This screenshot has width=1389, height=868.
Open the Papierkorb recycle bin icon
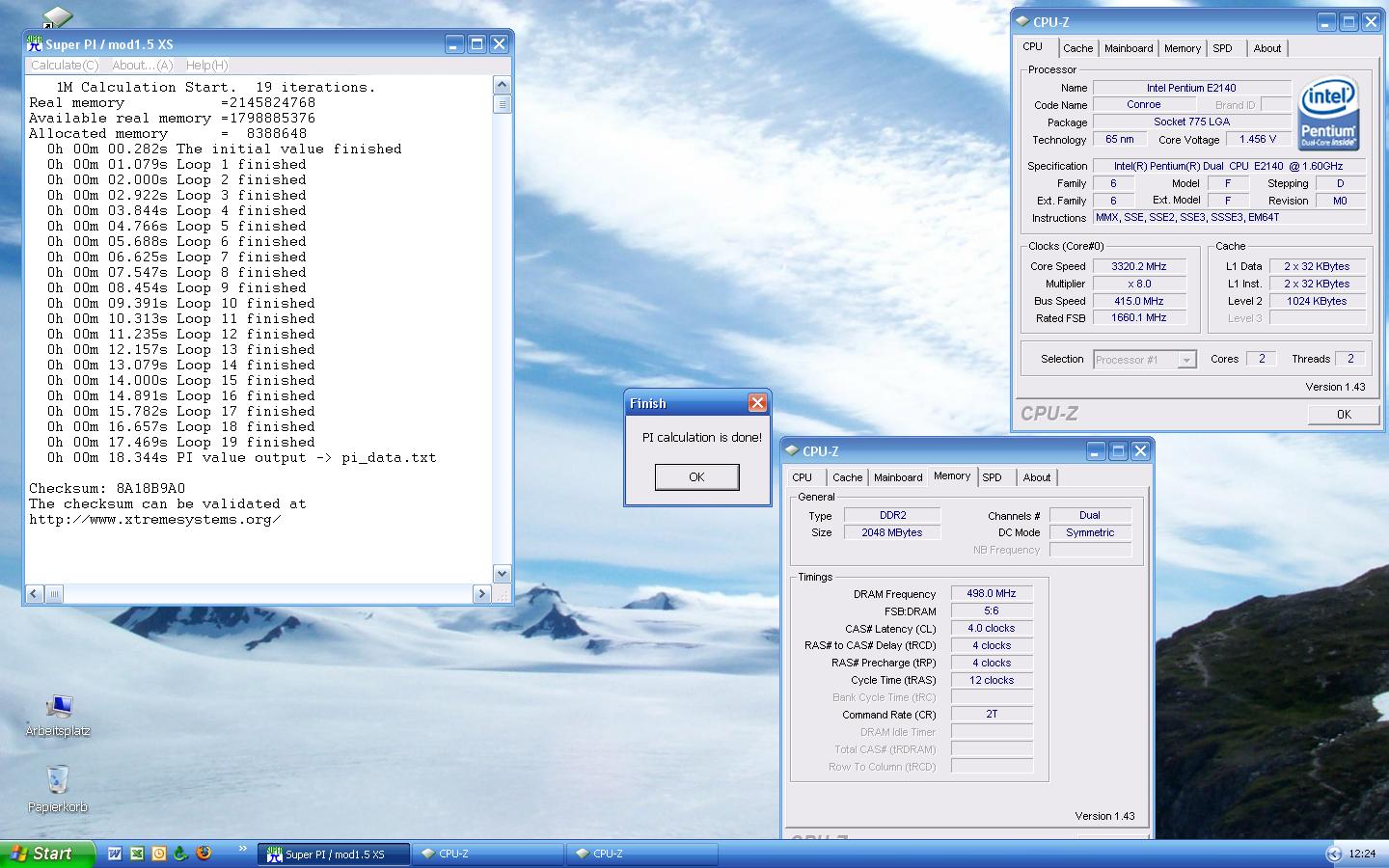point(57,779)
